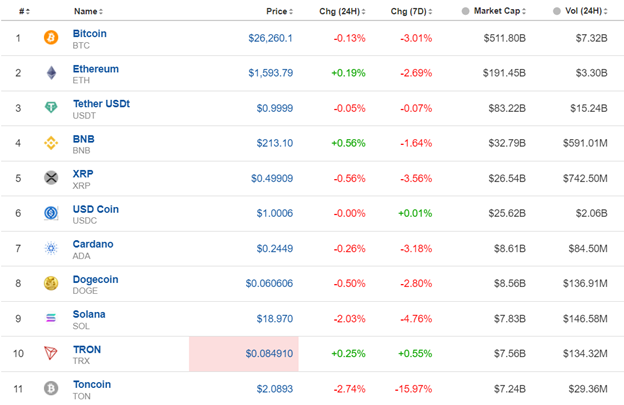624x405 pixels.
Task: Click USD Coin price $1.0006
Action: pos(275,213)
